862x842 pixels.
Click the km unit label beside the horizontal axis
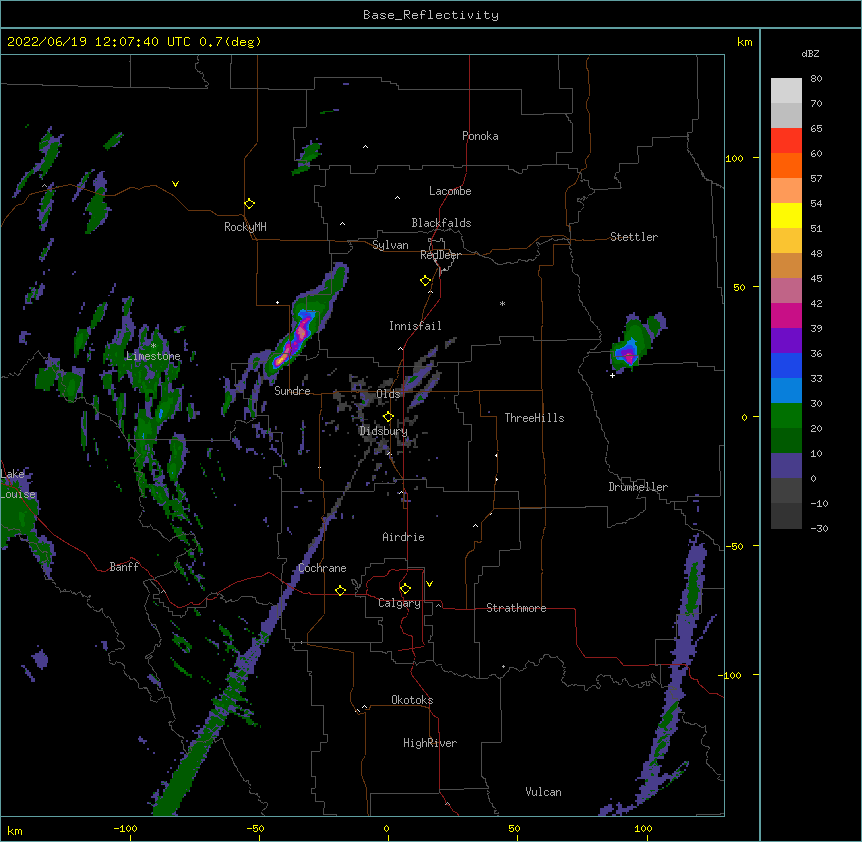click(15, 830)
